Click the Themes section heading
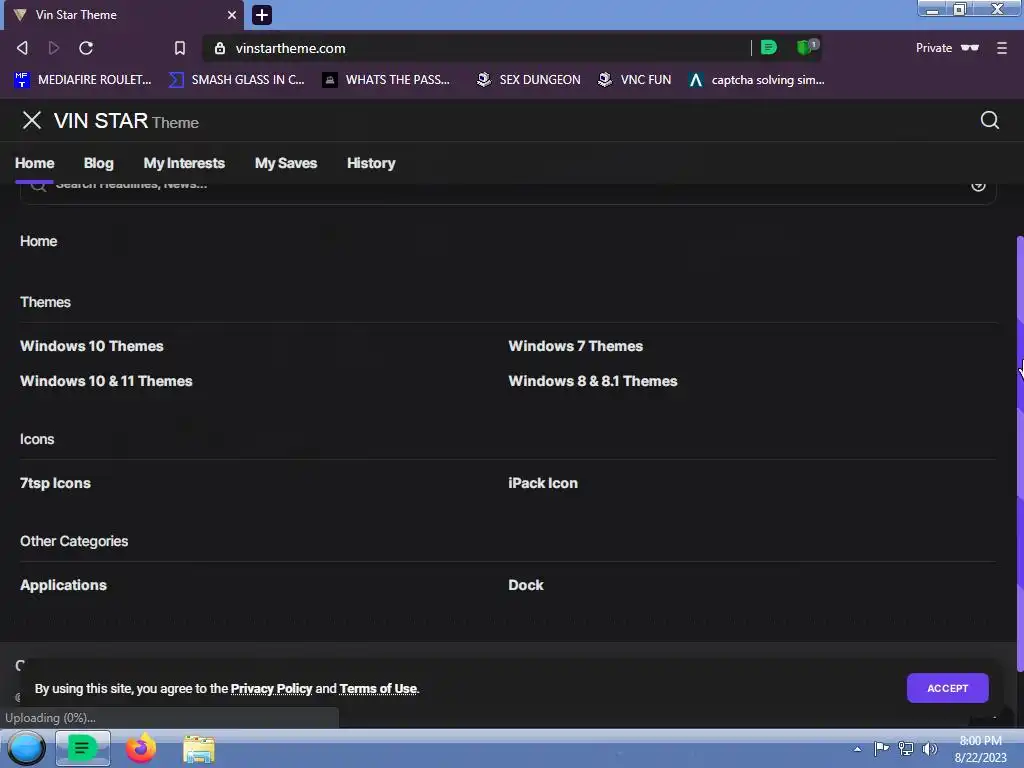1024x768 pixels. click(x=45, y=302)
